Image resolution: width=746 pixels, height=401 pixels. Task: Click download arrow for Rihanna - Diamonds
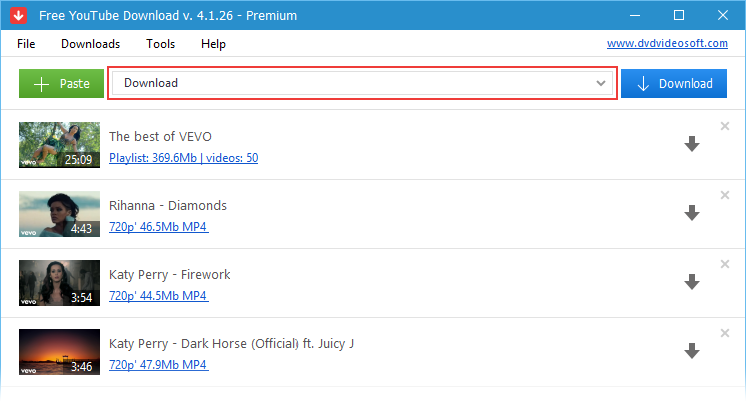(x=692, y=213)
